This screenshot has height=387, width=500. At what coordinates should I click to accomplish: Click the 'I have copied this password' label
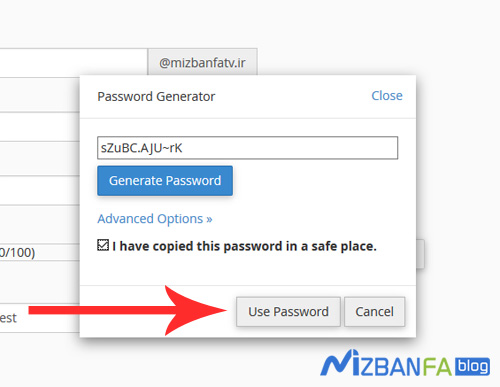[x=244, y=246]
